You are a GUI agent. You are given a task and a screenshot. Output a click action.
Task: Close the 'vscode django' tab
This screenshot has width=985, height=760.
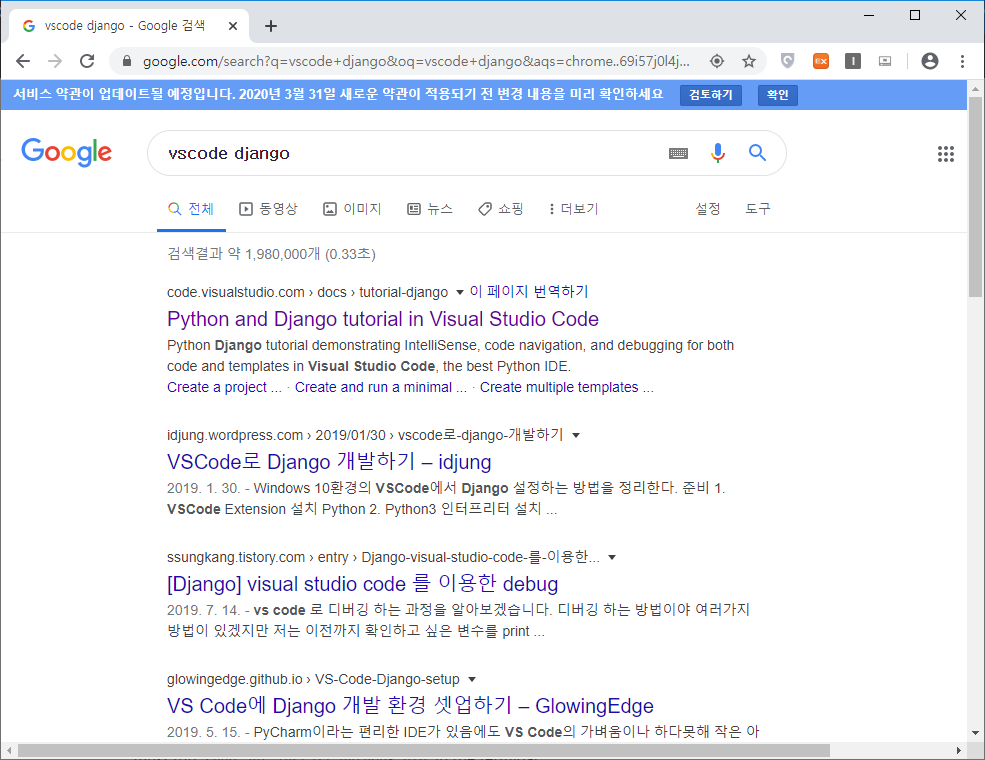233,26
